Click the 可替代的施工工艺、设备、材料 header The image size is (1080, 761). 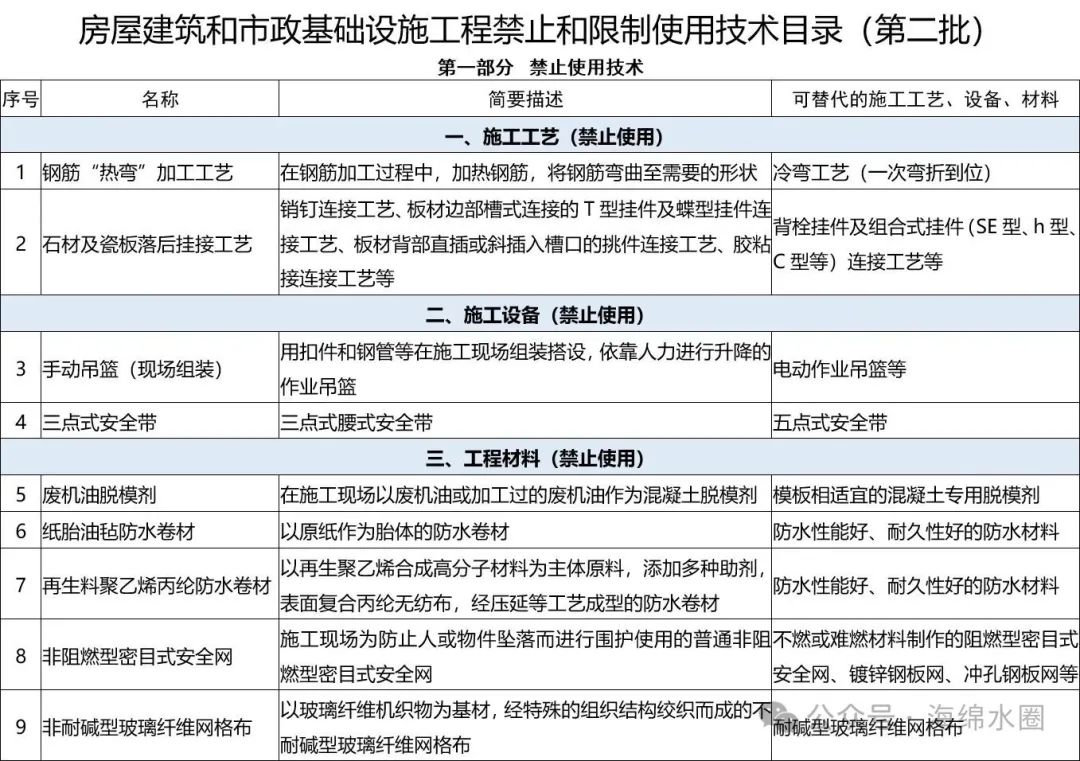pyautogui.click(x=925, y=99)
